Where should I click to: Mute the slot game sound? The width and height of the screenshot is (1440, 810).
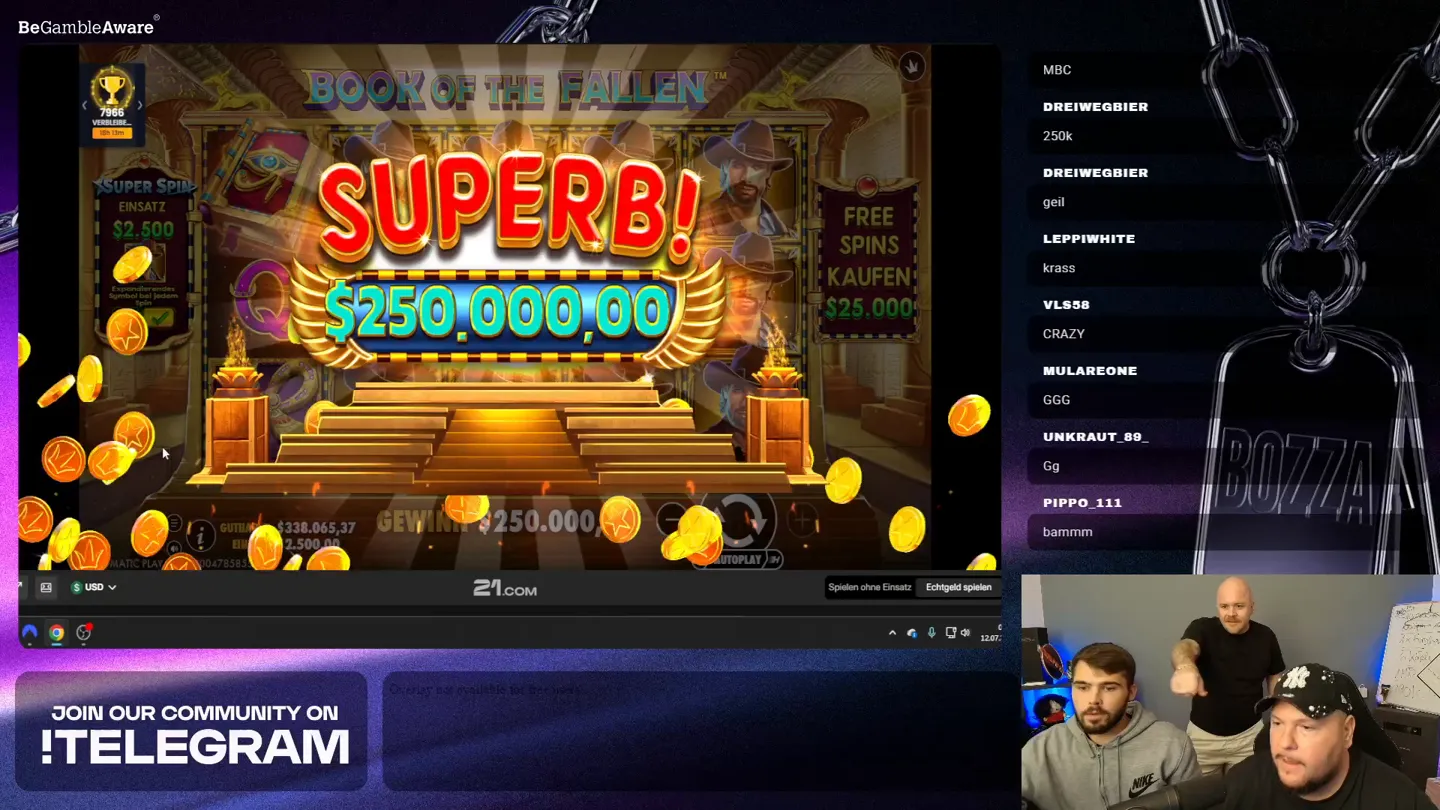(x=174, y=548)
